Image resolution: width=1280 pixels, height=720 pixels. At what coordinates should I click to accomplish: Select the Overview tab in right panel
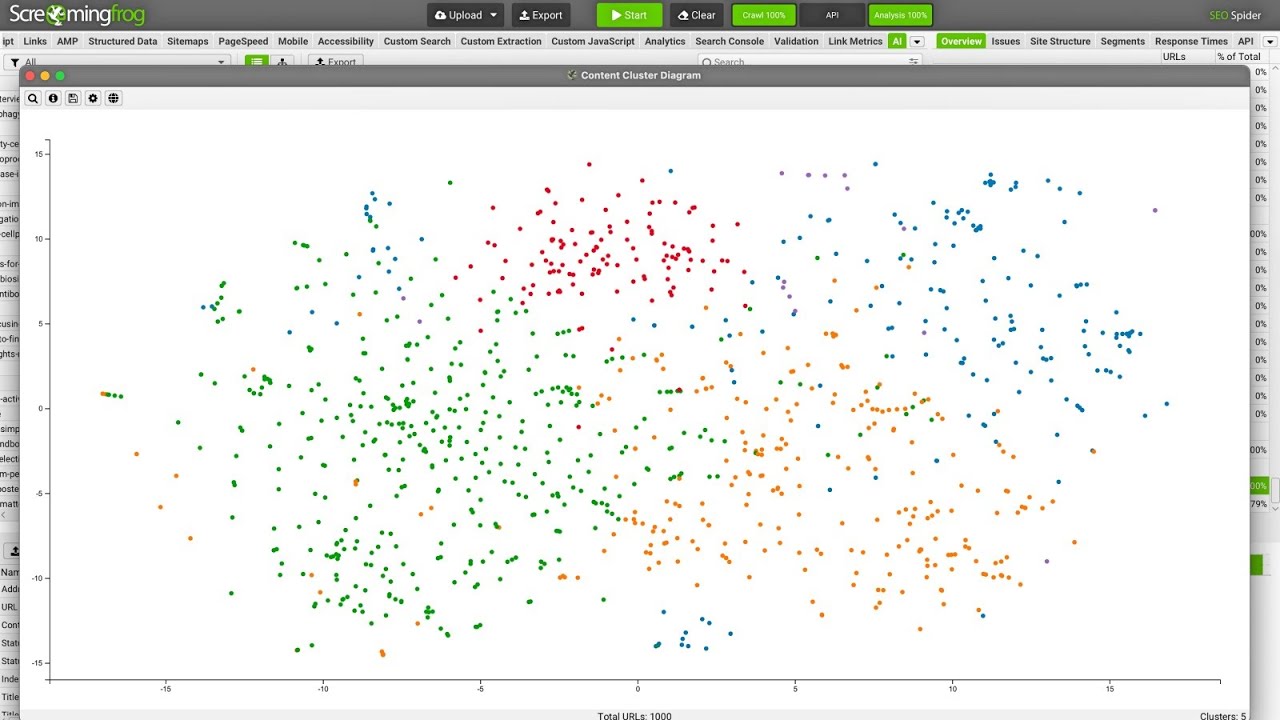pyautogui.click(x=961, y=41)
